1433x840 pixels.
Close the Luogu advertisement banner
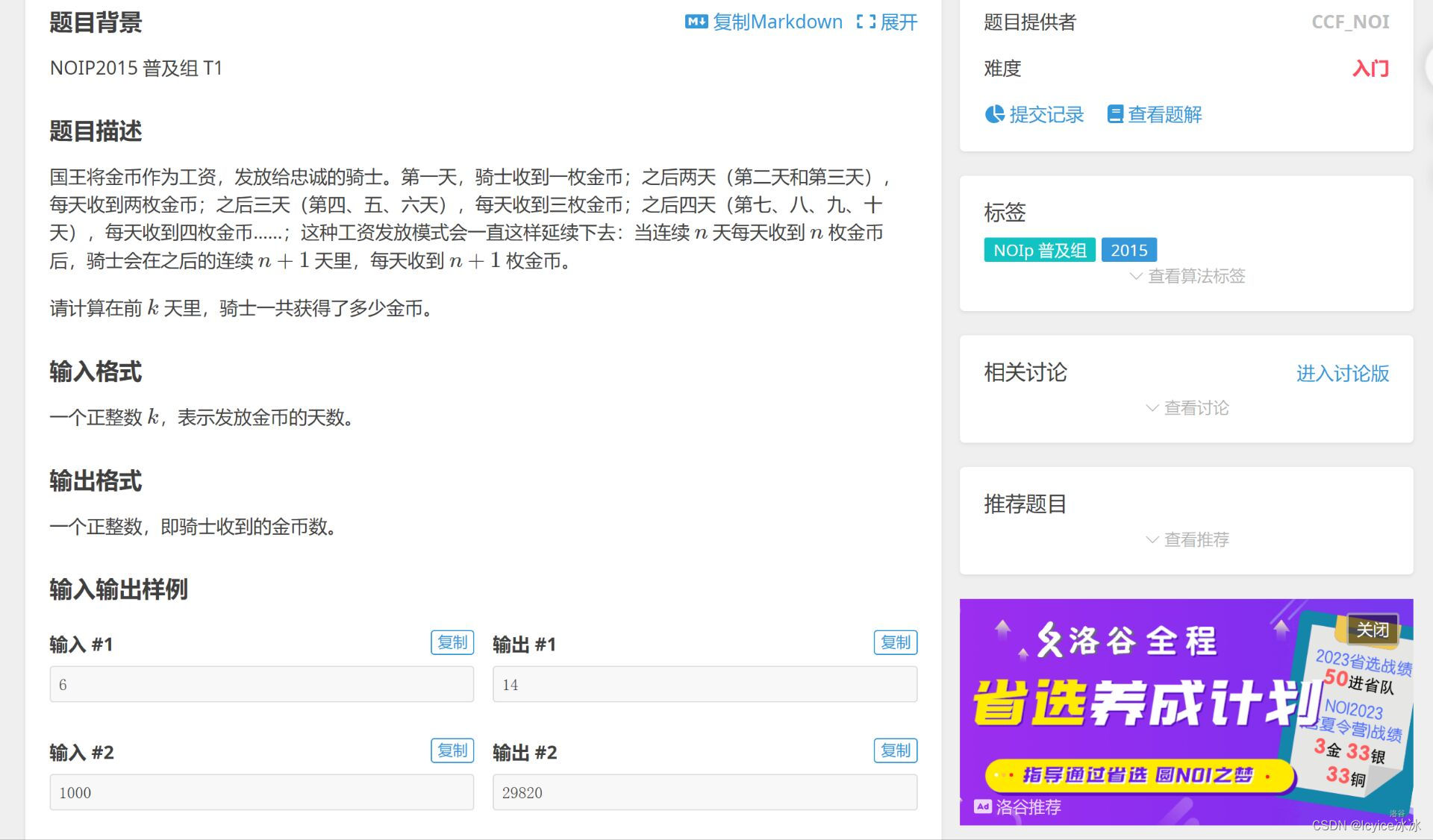(1372, 630)
